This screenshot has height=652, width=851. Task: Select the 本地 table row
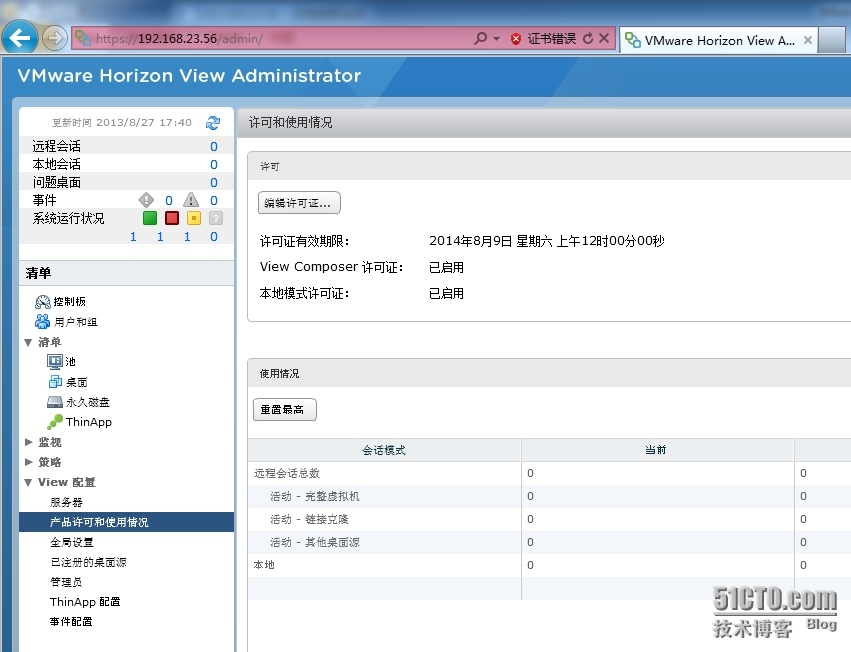point(549,565)
